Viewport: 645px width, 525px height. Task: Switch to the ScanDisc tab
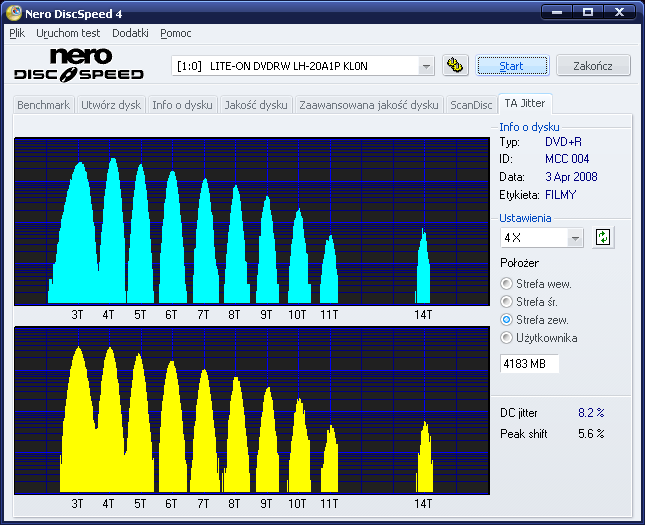pos(471,105)
